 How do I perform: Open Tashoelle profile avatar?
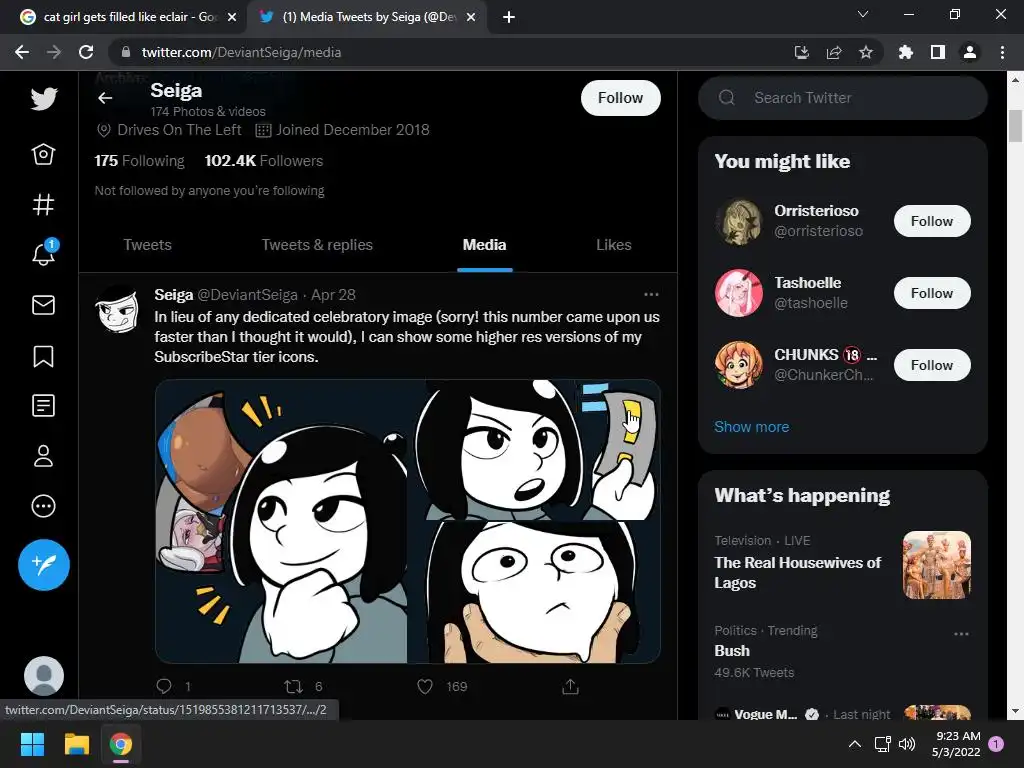click(739, 293)
